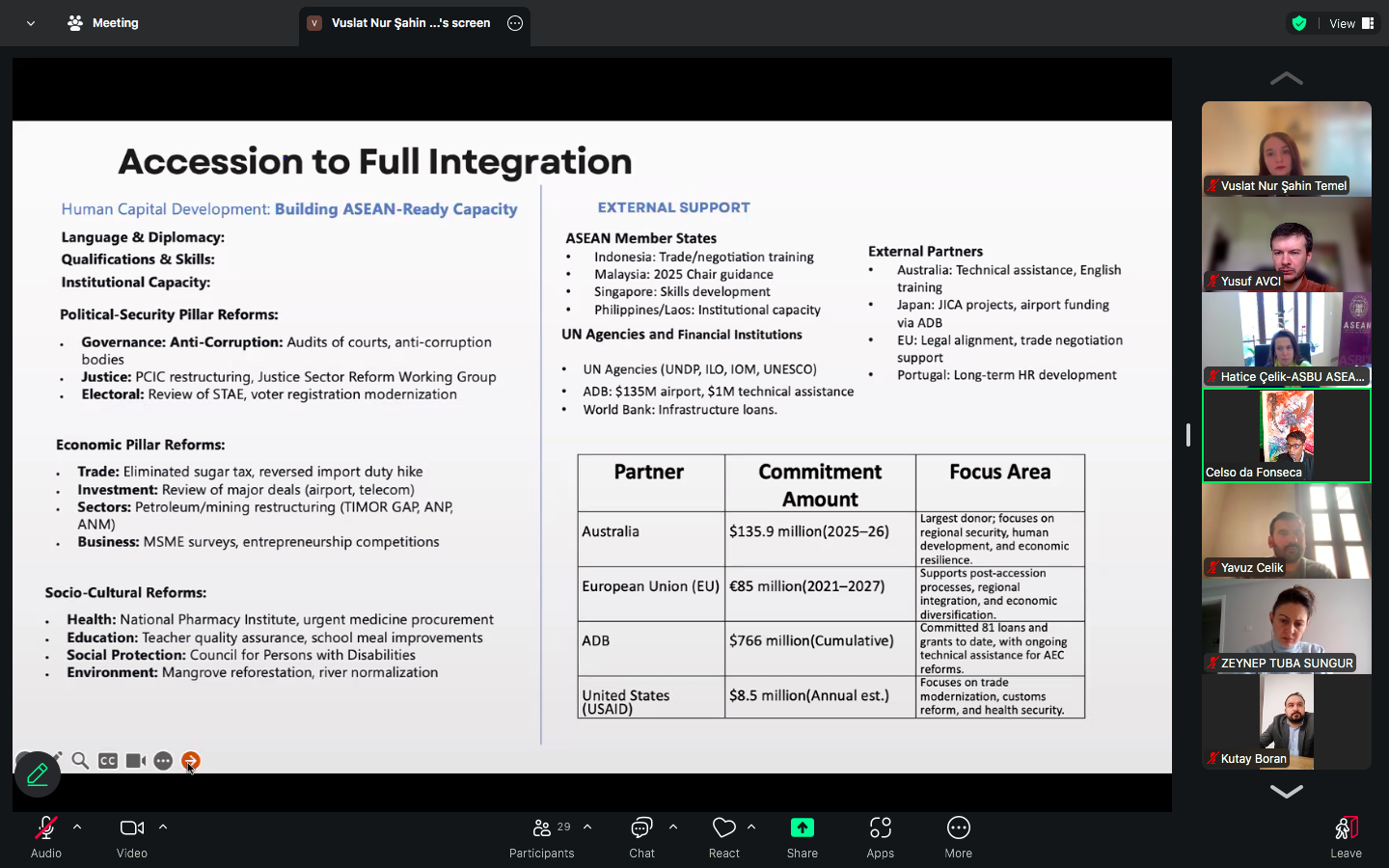The width and height of the screenshot is (1389, 868).
Task: Click the orange next-slide arrow
Action: (x=191, y=761)
